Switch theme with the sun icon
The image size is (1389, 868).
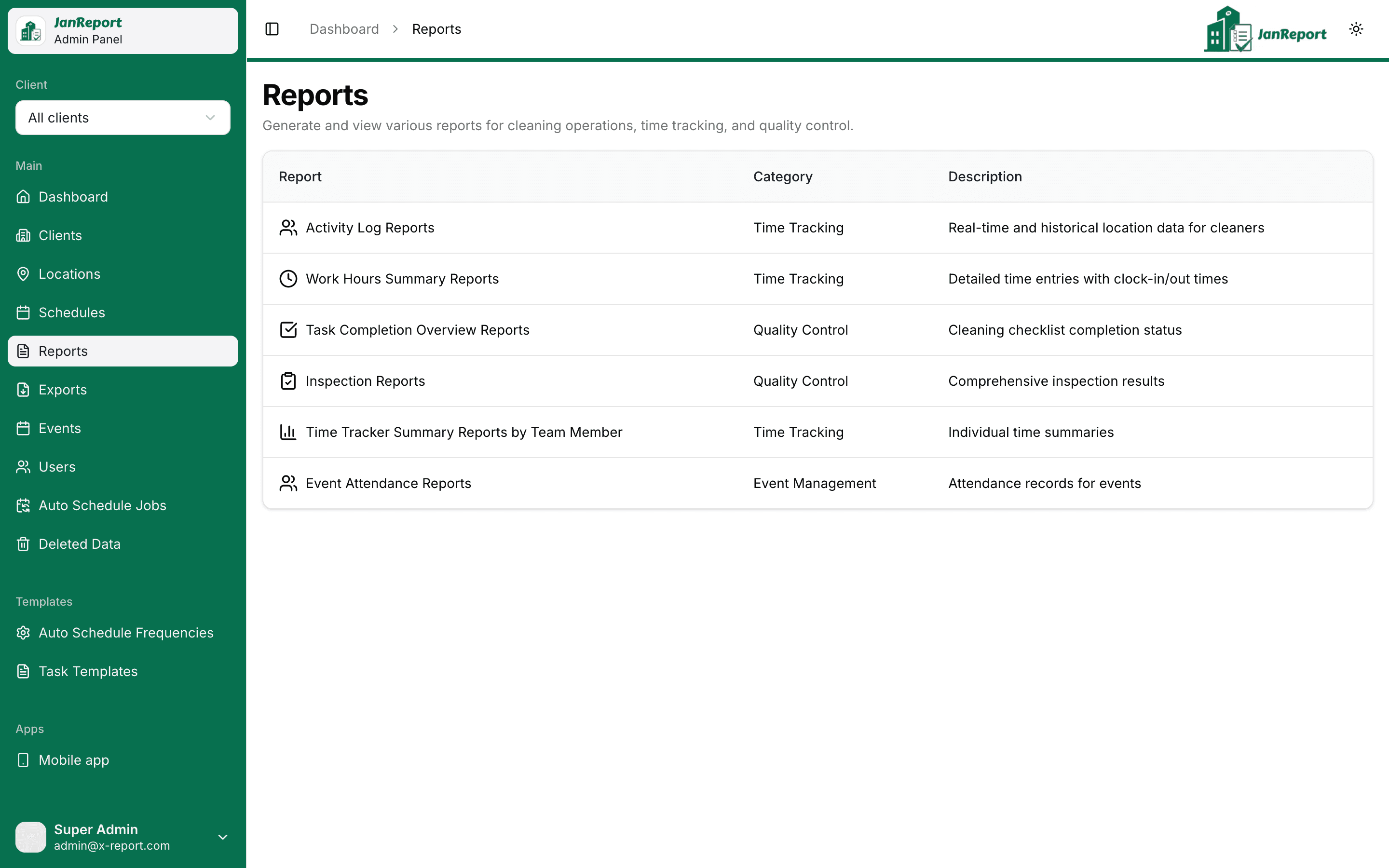pos(1356,29)
